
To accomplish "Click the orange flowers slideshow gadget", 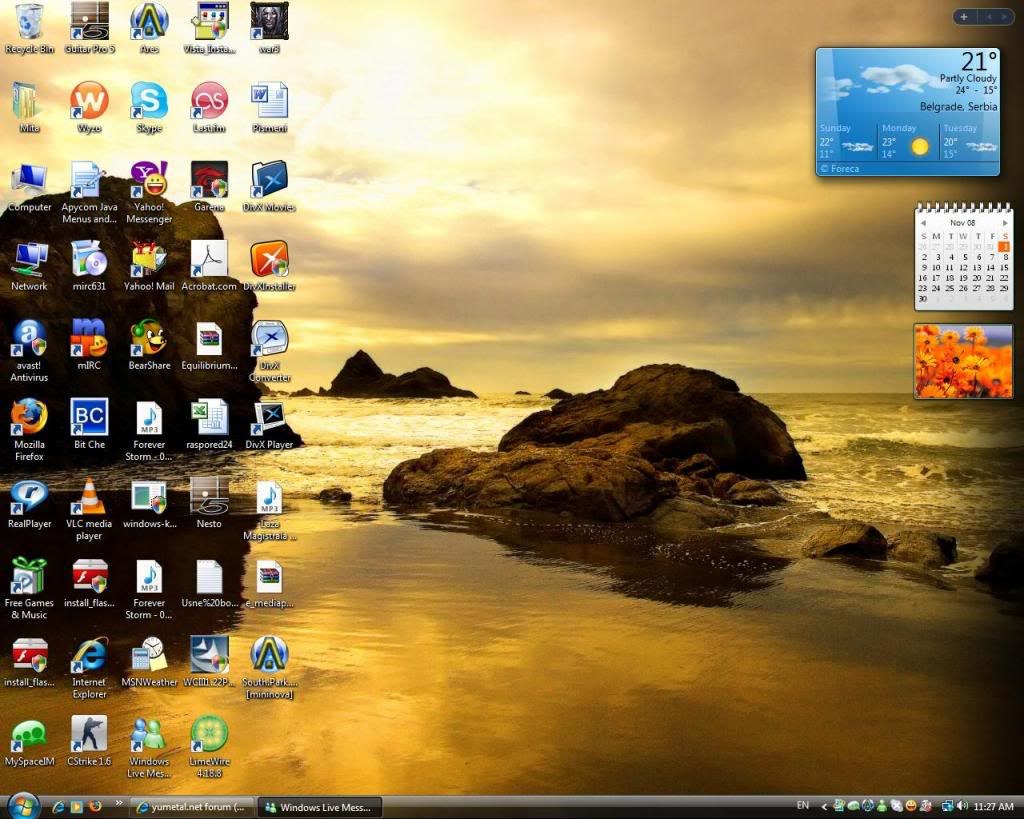I will (x=963, y=361).
